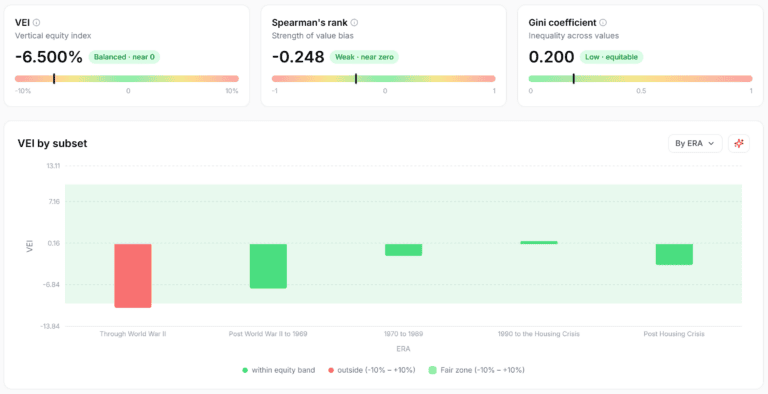Click 'Vertical equity index' subtitle
Image resolution: width=768 pixels, height=394 pixels.
[53, 36]
